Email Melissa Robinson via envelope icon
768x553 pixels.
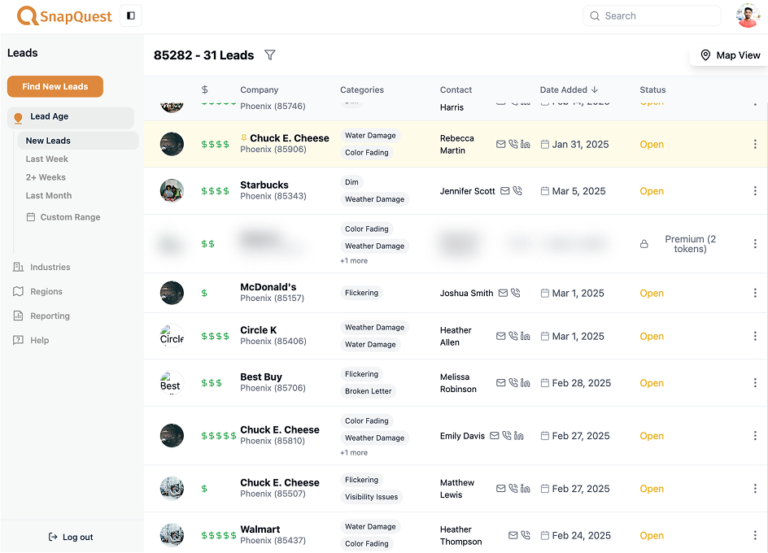pos(501,383)
